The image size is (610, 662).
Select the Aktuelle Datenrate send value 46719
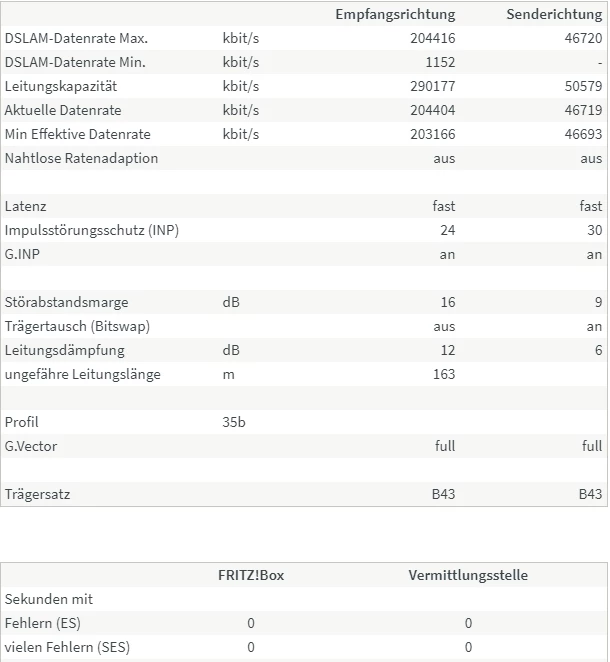point(582,110)
